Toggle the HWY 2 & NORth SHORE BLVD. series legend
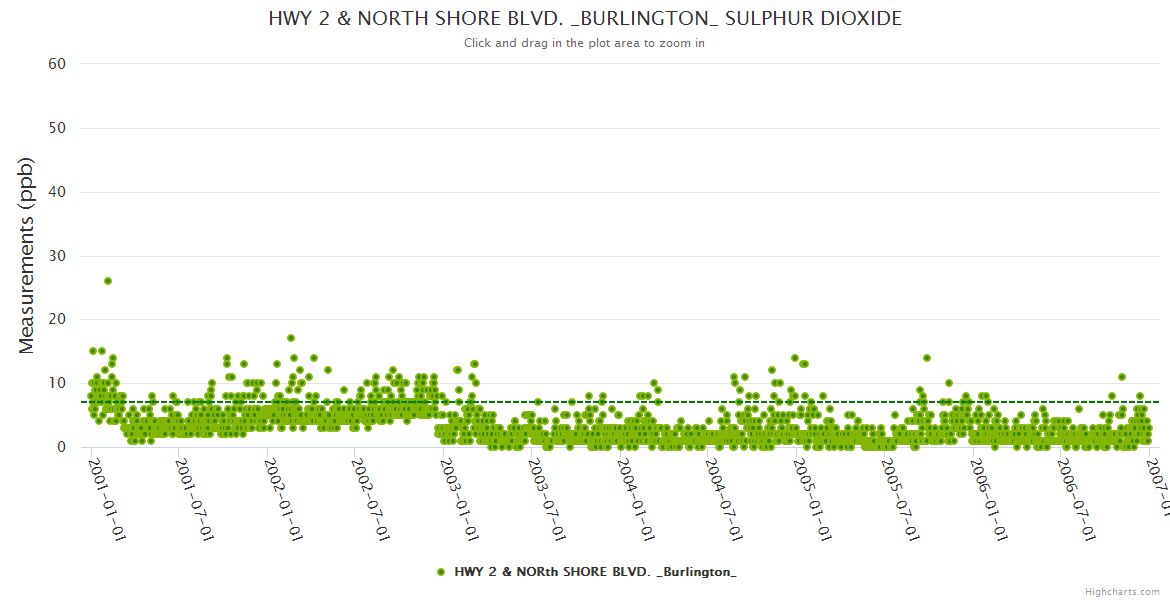 pyautogui.click(x=595, y=572)
